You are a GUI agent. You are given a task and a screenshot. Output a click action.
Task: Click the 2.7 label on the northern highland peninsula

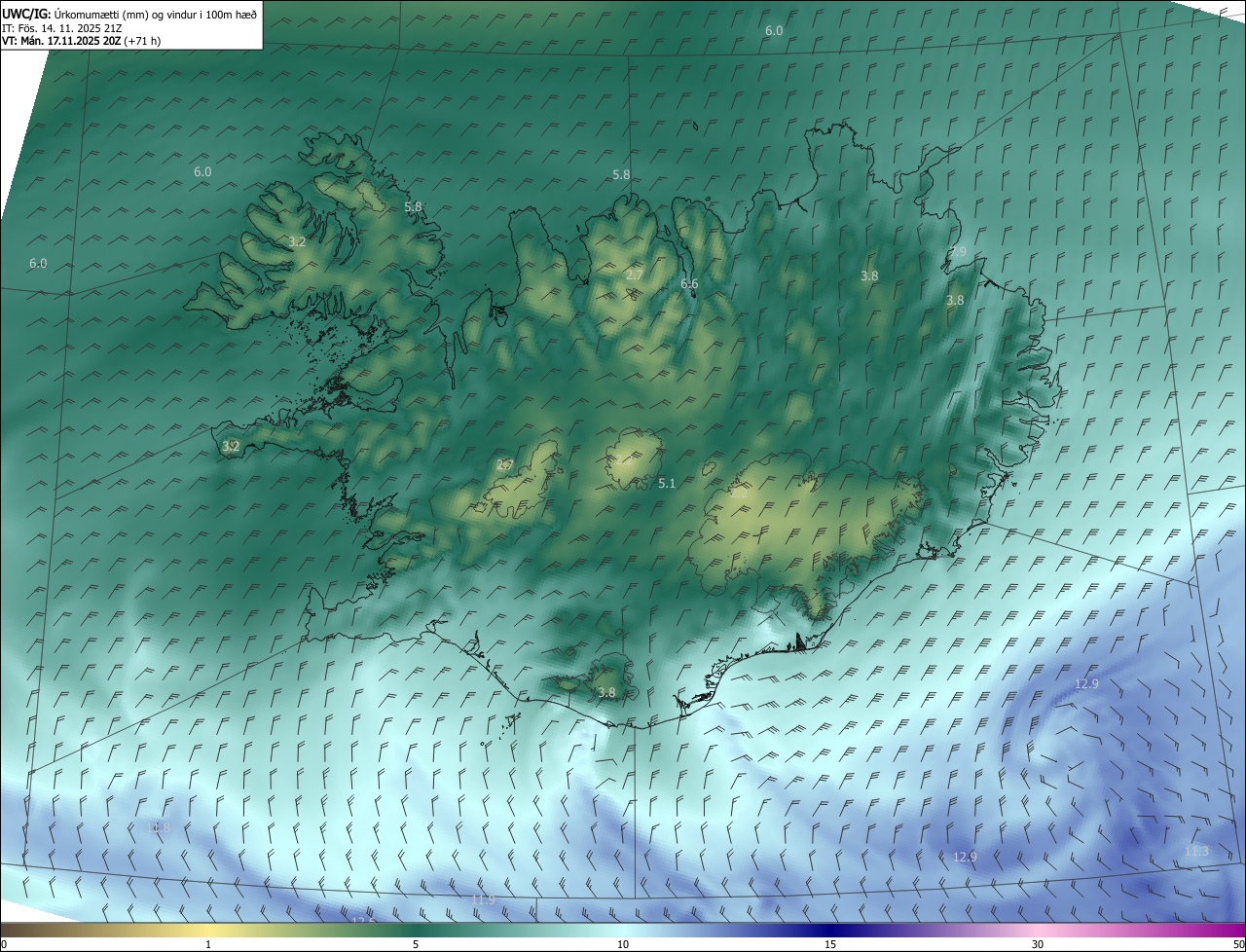pyautogui.click(x=634, y=275)
